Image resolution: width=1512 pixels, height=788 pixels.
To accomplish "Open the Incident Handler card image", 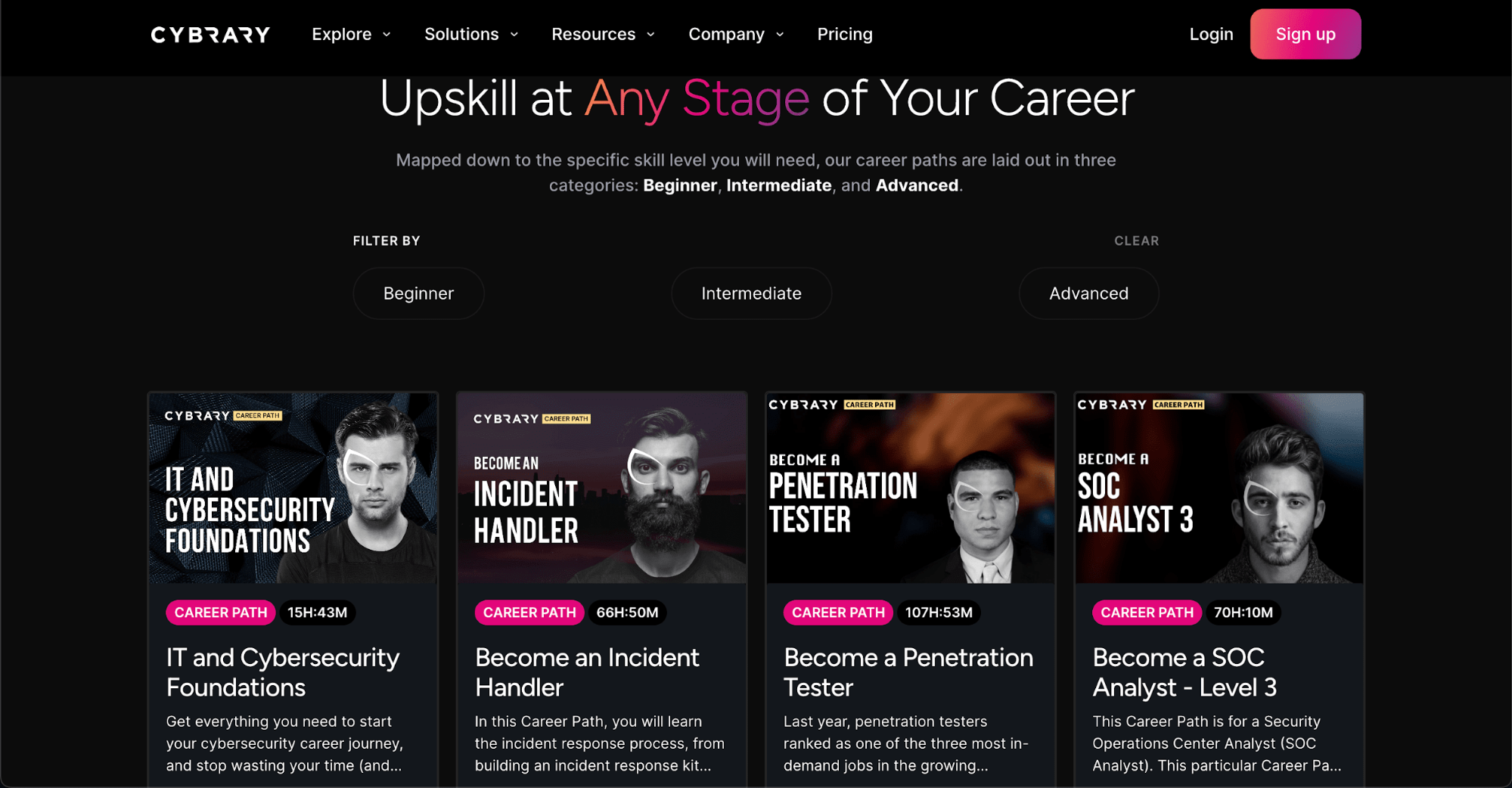I will coord(602,488).
